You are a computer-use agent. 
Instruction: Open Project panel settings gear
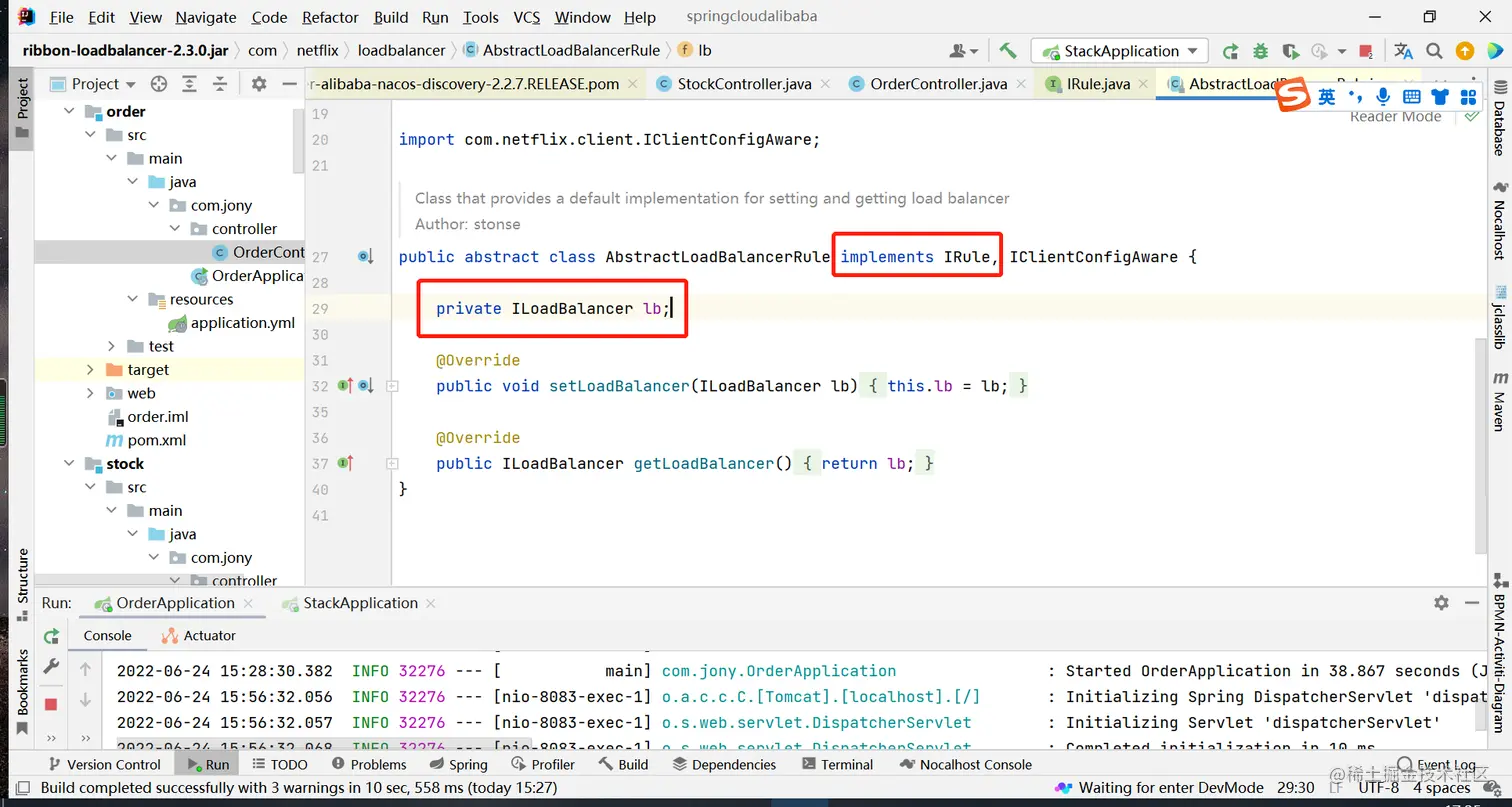258,84
